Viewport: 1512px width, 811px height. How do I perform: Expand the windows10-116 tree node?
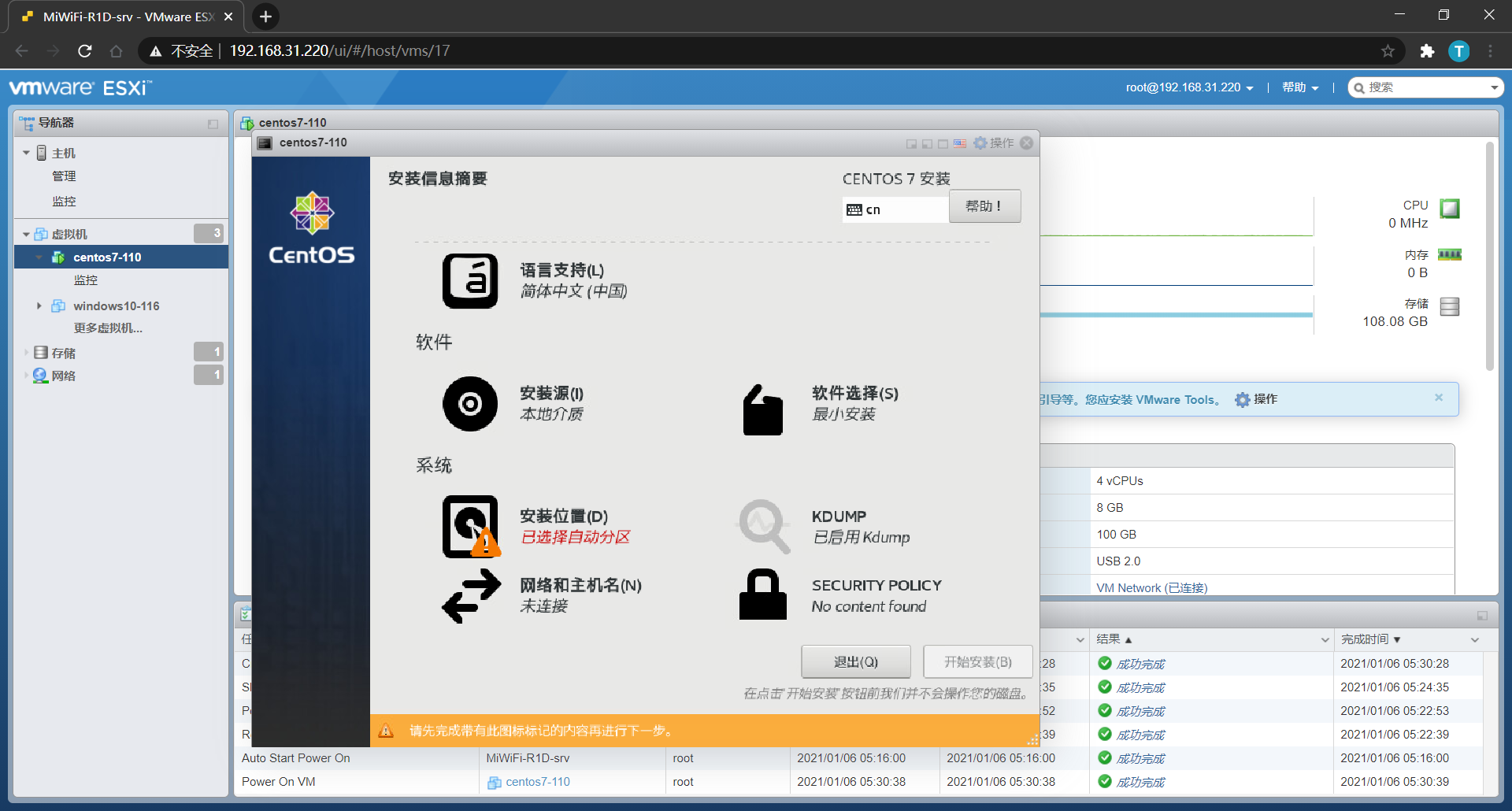point(39,306)
